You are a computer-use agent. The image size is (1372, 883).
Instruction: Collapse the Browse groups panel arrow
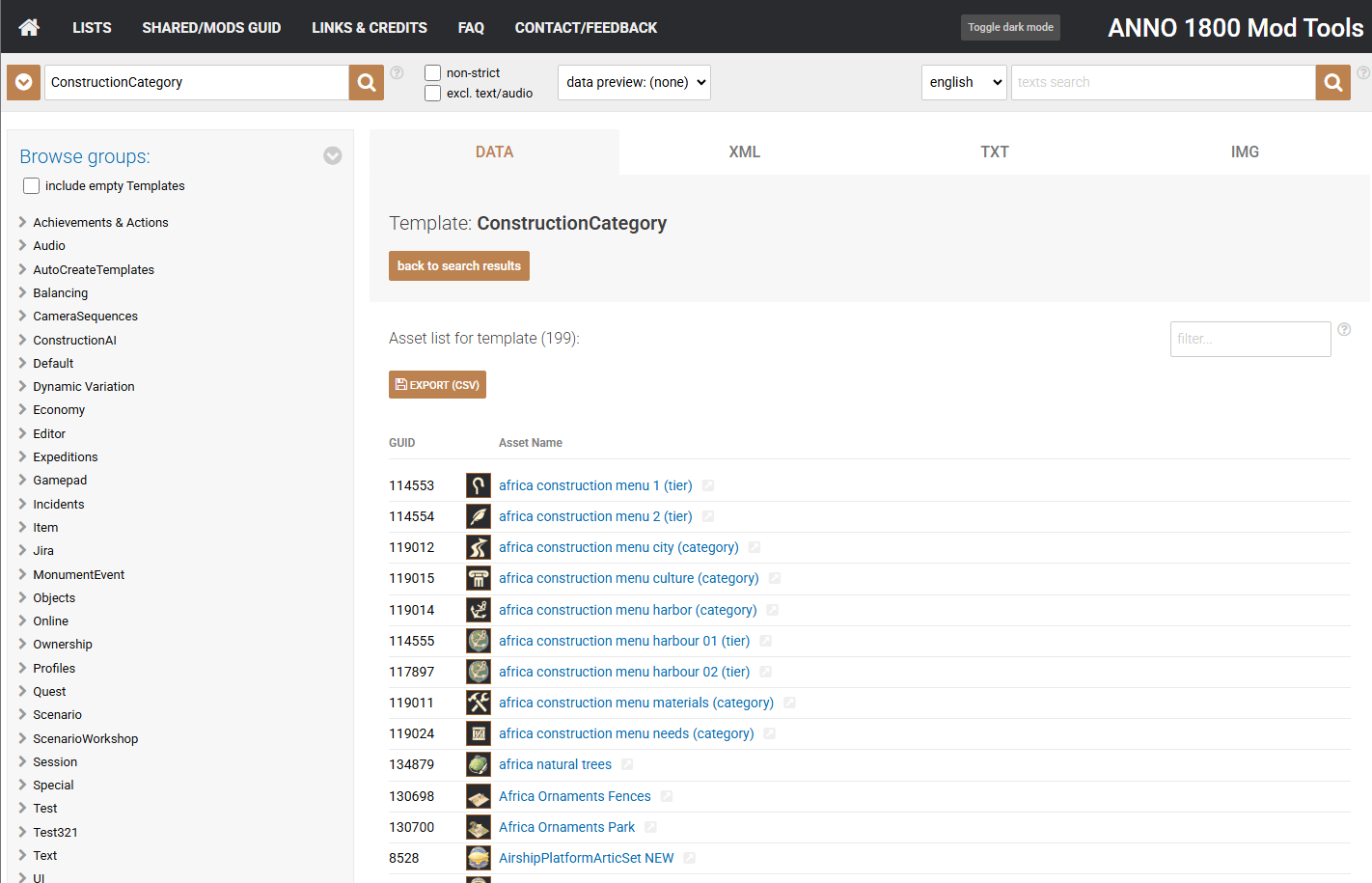[x=333, y=156]
